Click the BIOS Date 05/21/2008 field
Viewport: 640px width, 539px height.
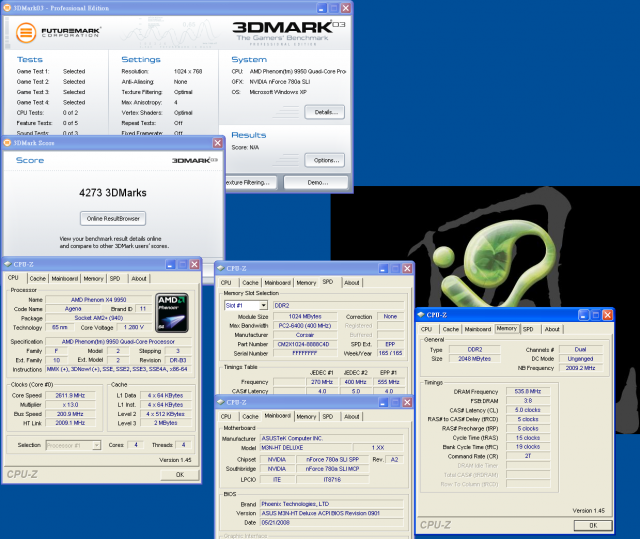331,522
